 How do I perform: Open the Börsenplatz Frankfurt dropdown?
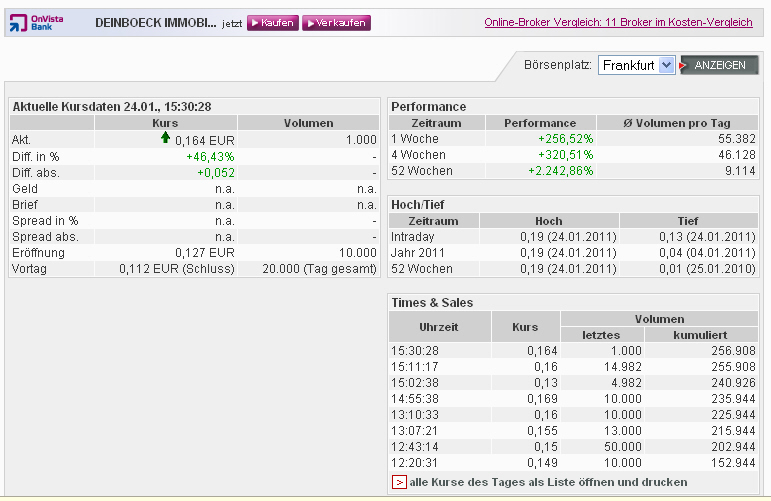coord(636,65)
